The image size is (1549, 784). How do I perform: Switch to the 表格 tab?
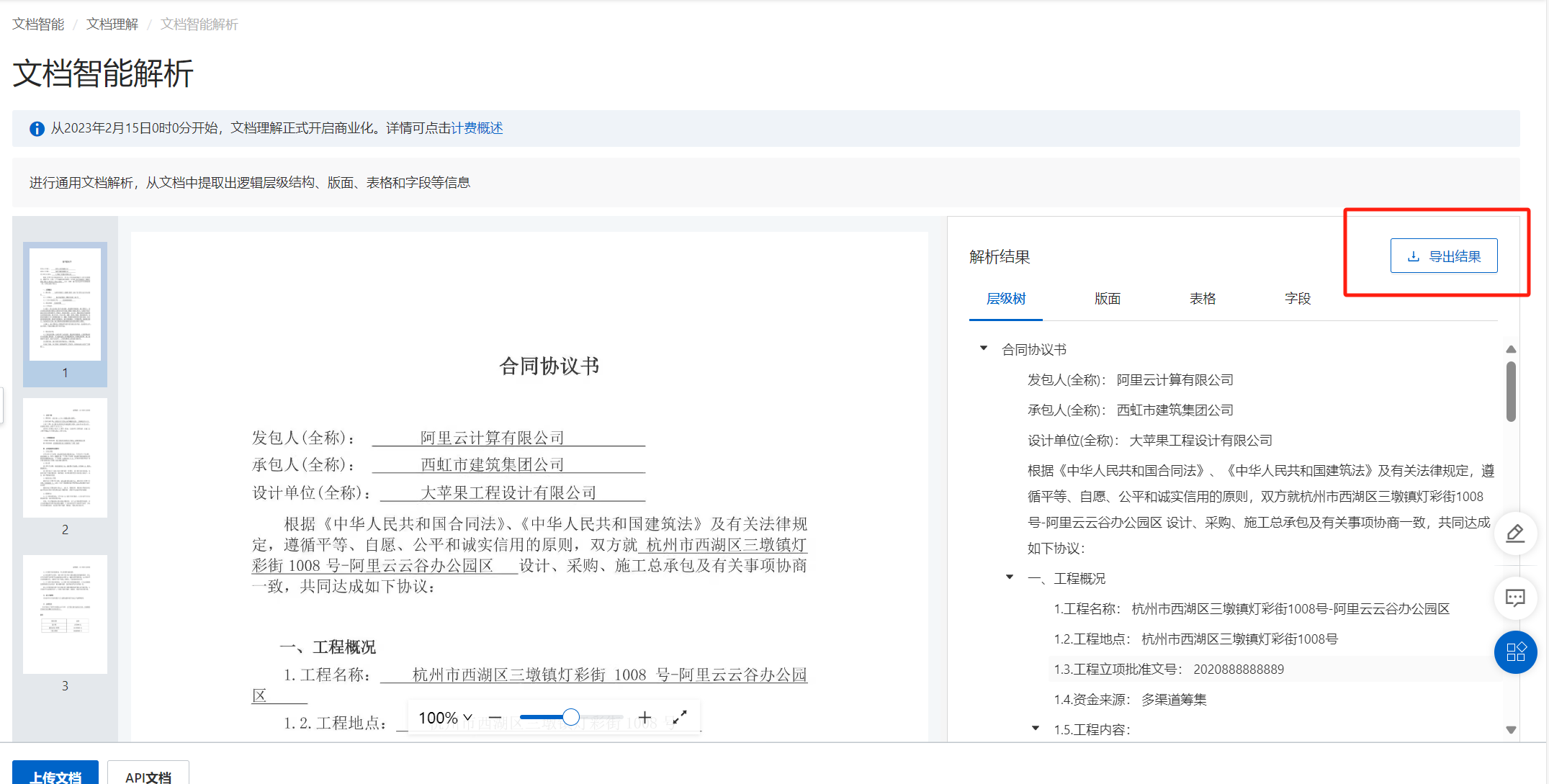[1203, 299]
